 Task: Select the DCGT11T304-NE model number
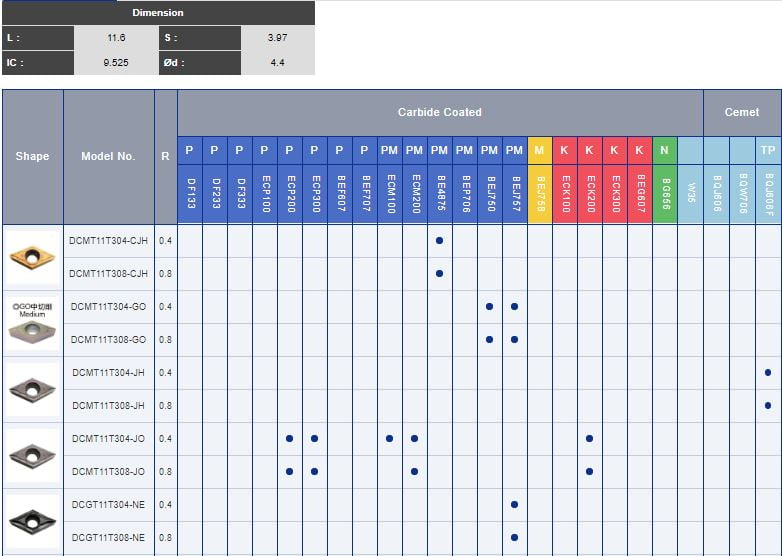[108, 505]
